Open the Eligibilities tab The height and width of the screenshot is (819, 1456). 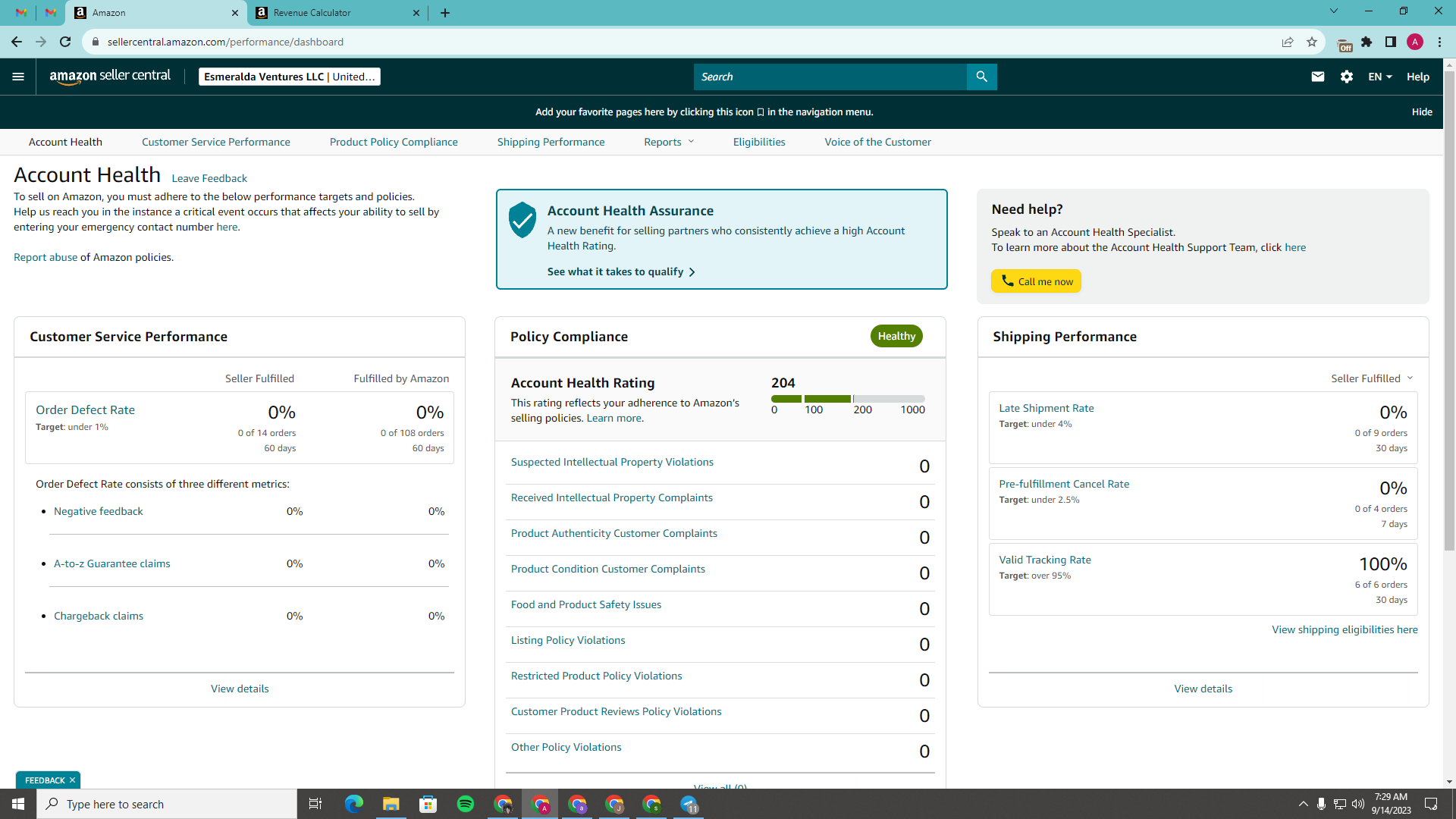tap(759, 142)
